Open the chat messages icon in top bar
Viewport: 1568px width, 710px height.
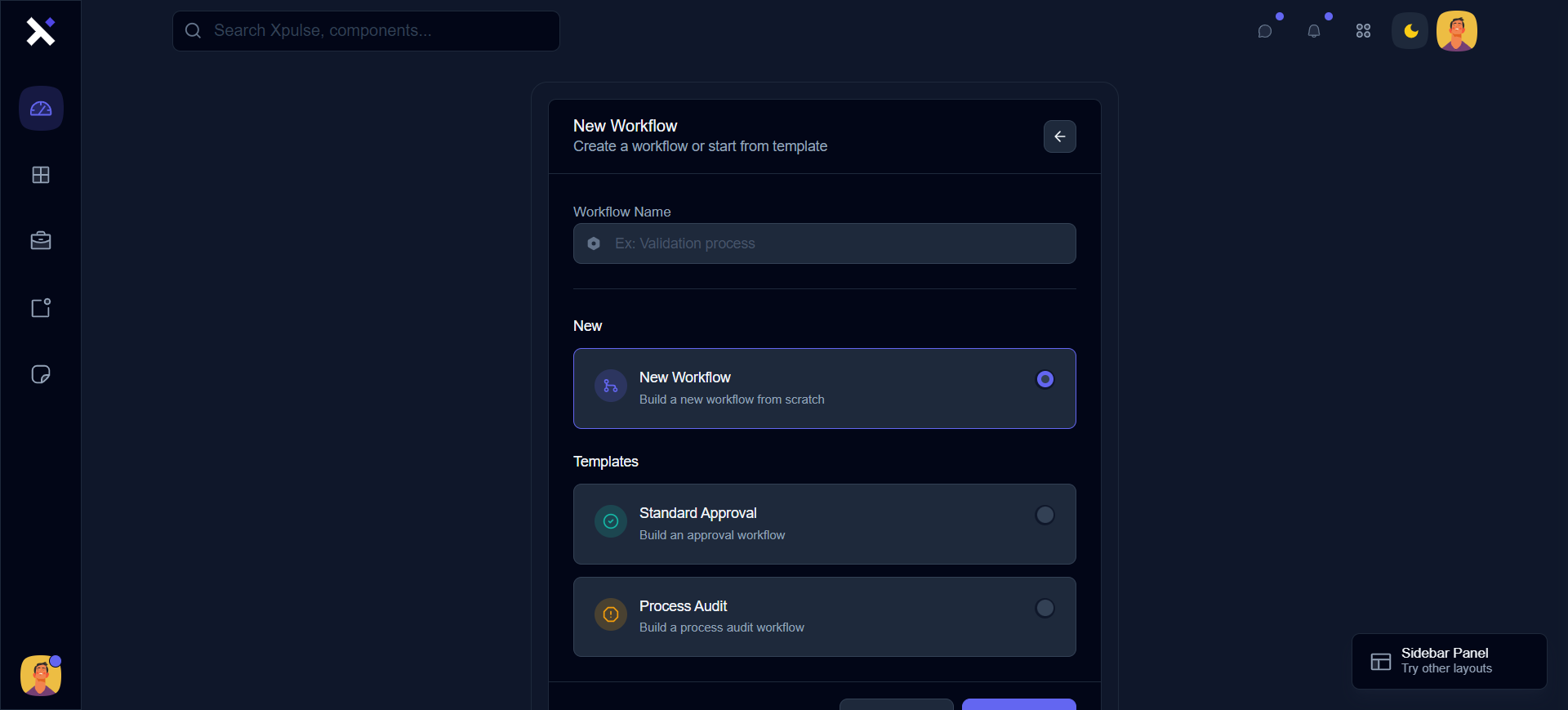pyautogui.click(x=1265, y=31)
